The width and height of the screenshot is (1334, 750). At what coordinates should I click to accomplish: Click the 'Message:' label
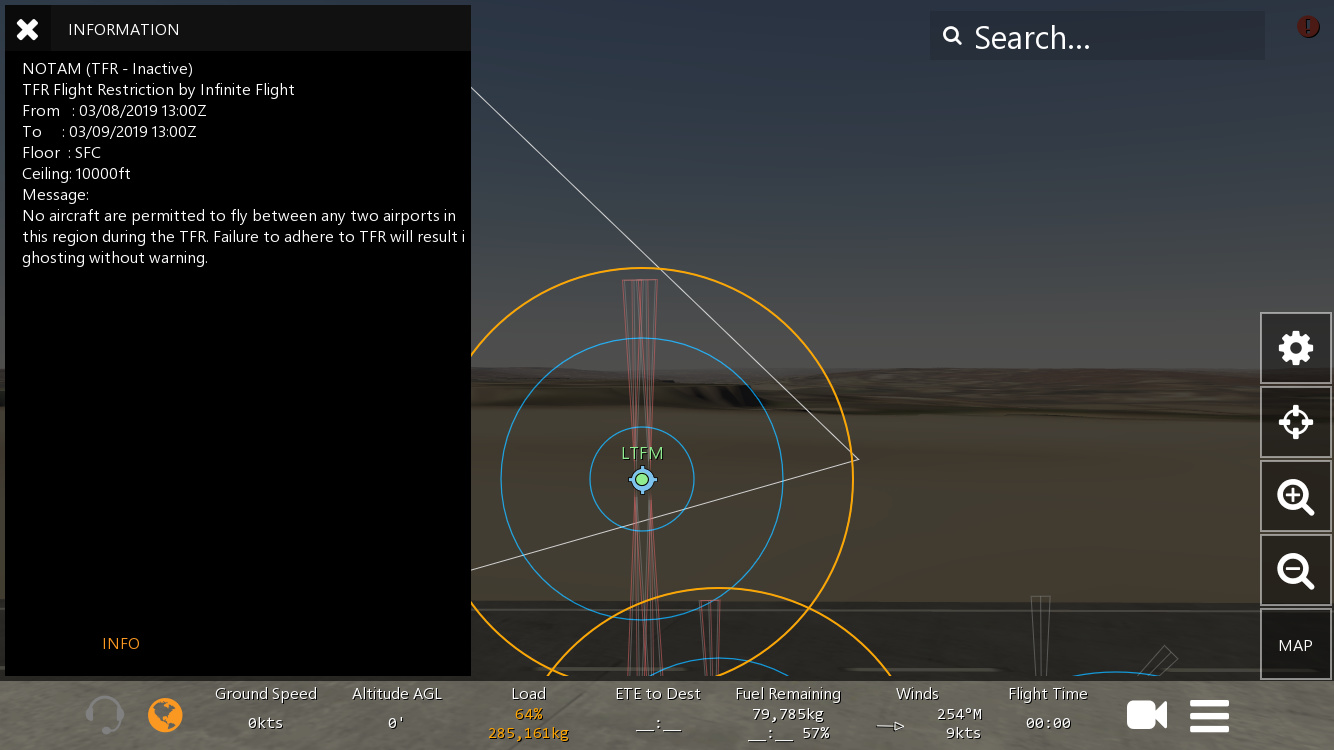pyautogui.click(x=56, y=195)
